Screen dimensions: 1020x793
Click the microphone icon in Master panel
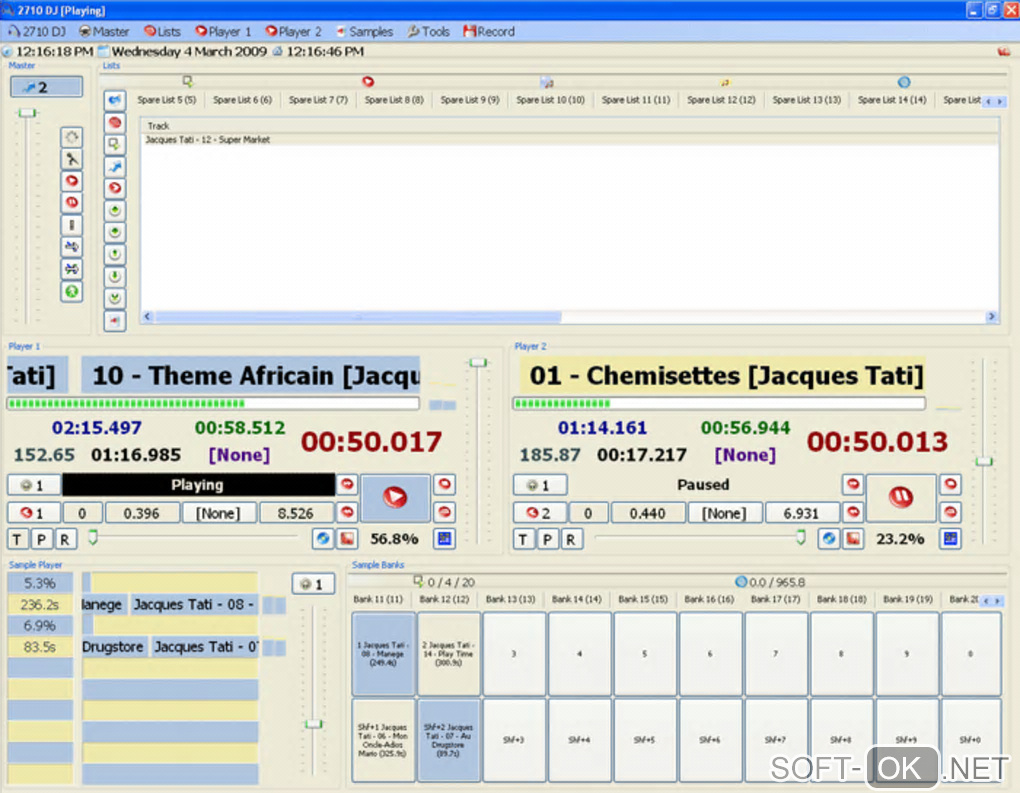coord(72,159)
